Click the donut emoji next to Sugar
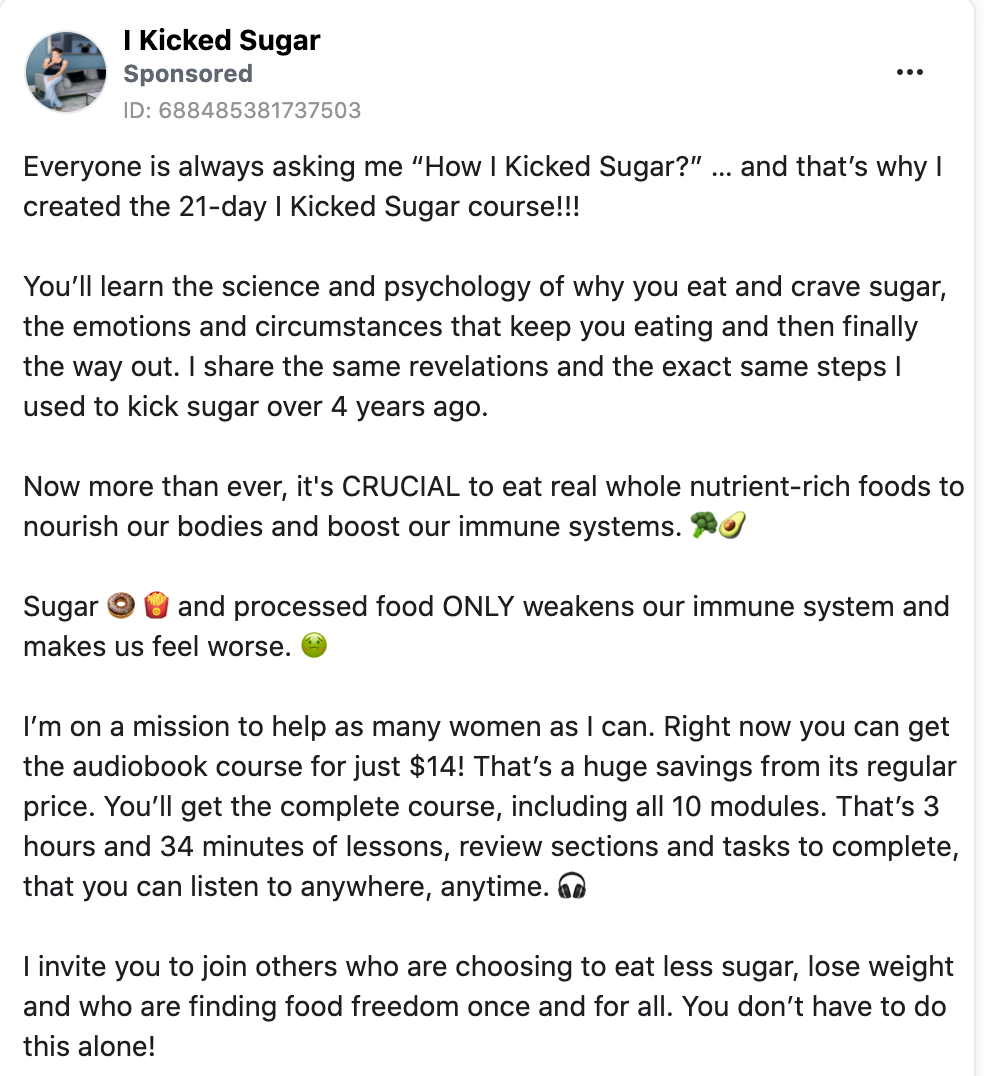The image size is (984, 1076). click(x=121, y=605)
